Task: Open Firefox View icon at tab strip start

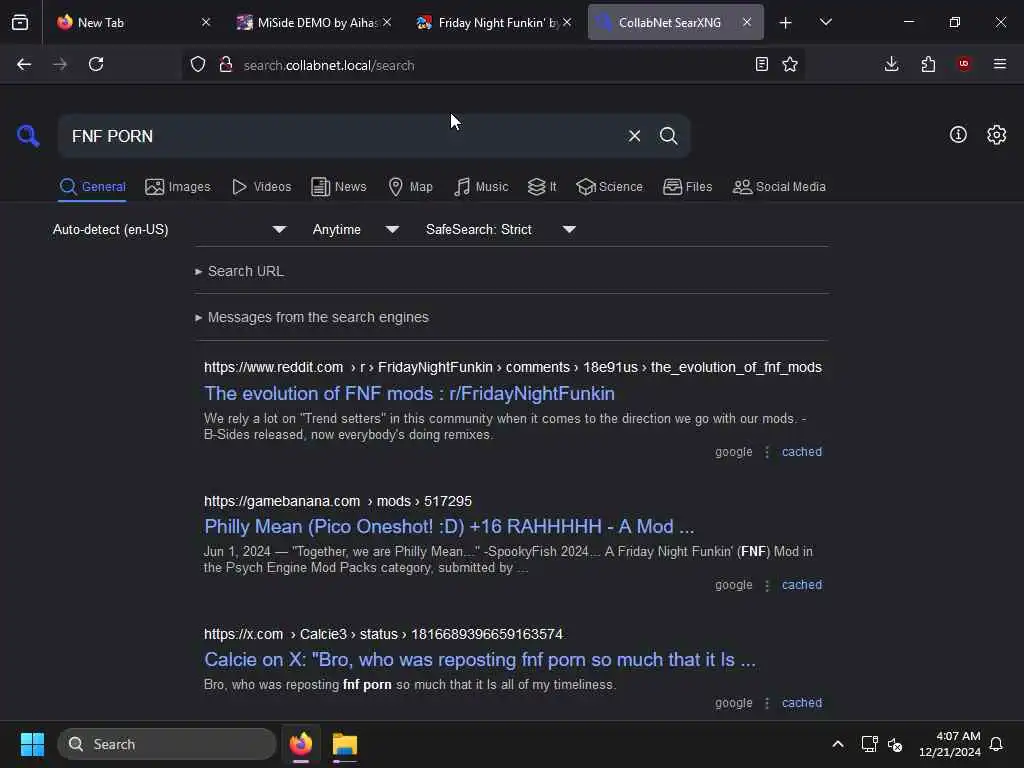Action: click(20, 22)
